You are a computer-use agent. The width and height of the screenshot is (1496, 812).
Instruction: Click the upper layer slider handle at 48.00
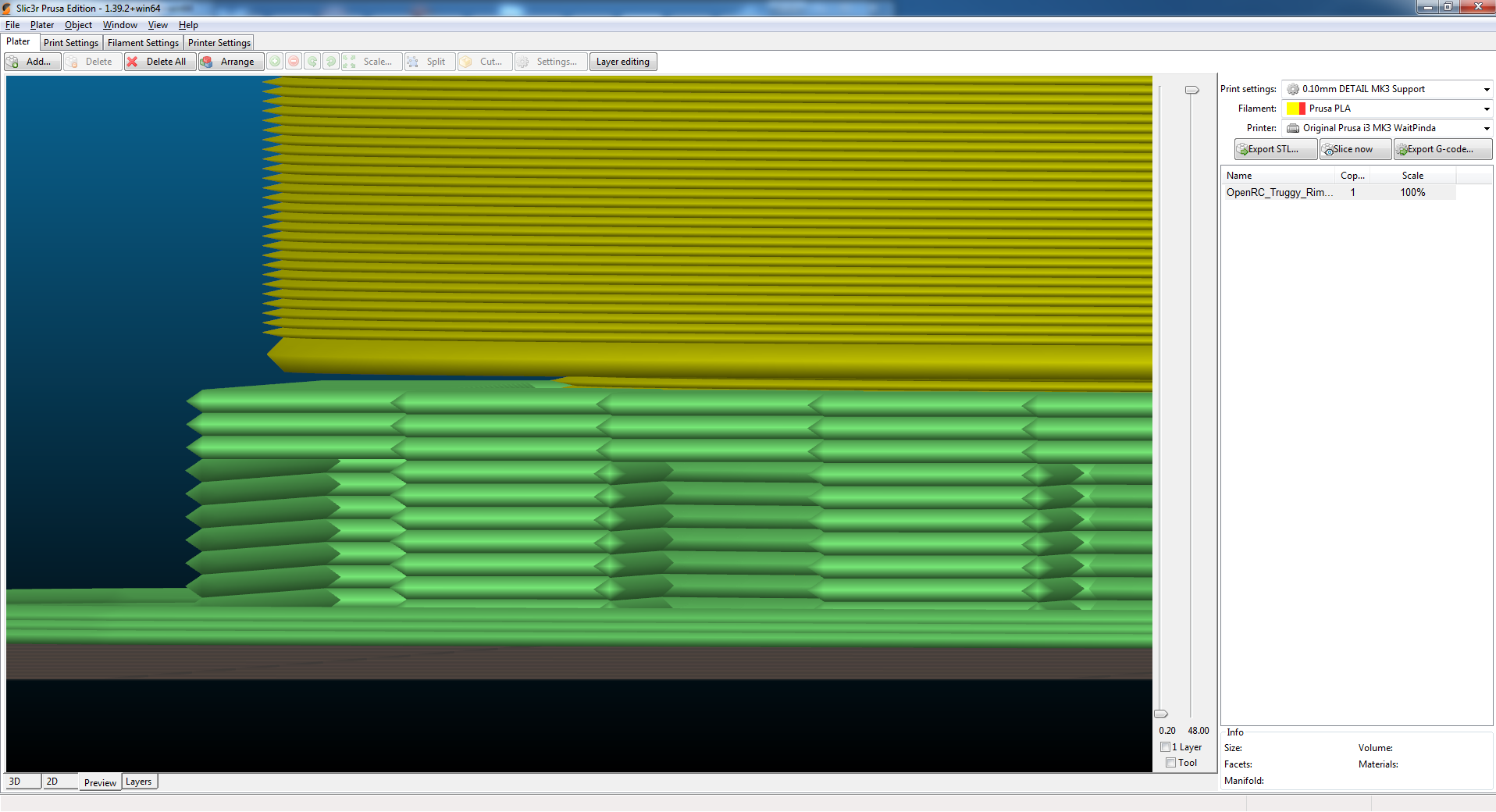tap(1191, 90)
